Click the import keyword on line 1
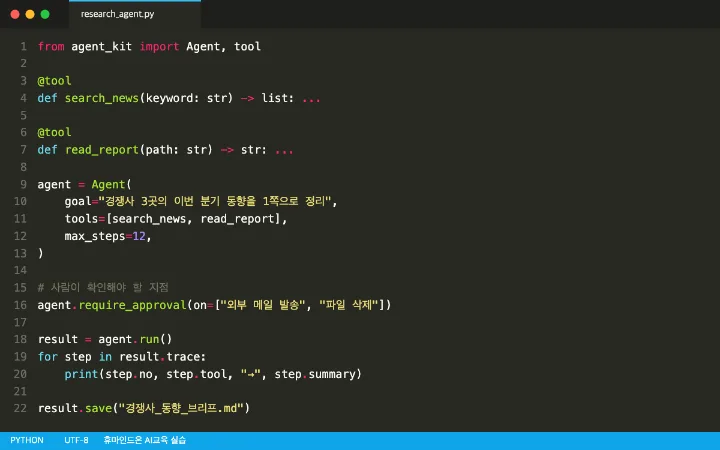720x450 pixels. point(159,46)
